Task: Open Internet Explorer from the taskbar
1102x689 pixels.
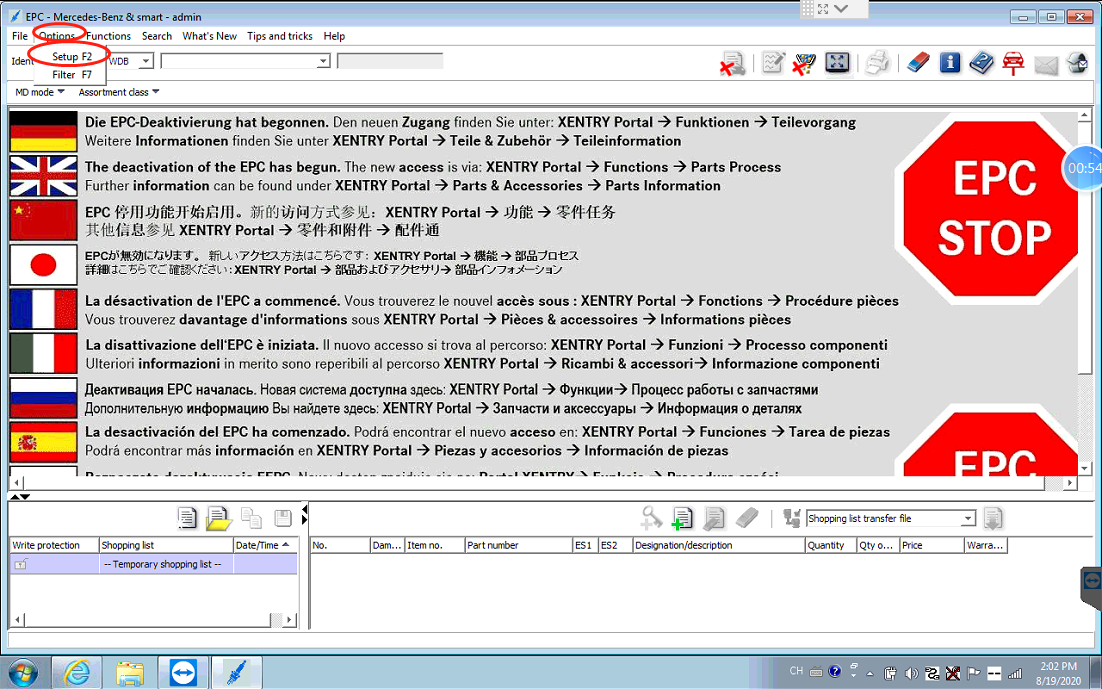Action: (77, 673)
